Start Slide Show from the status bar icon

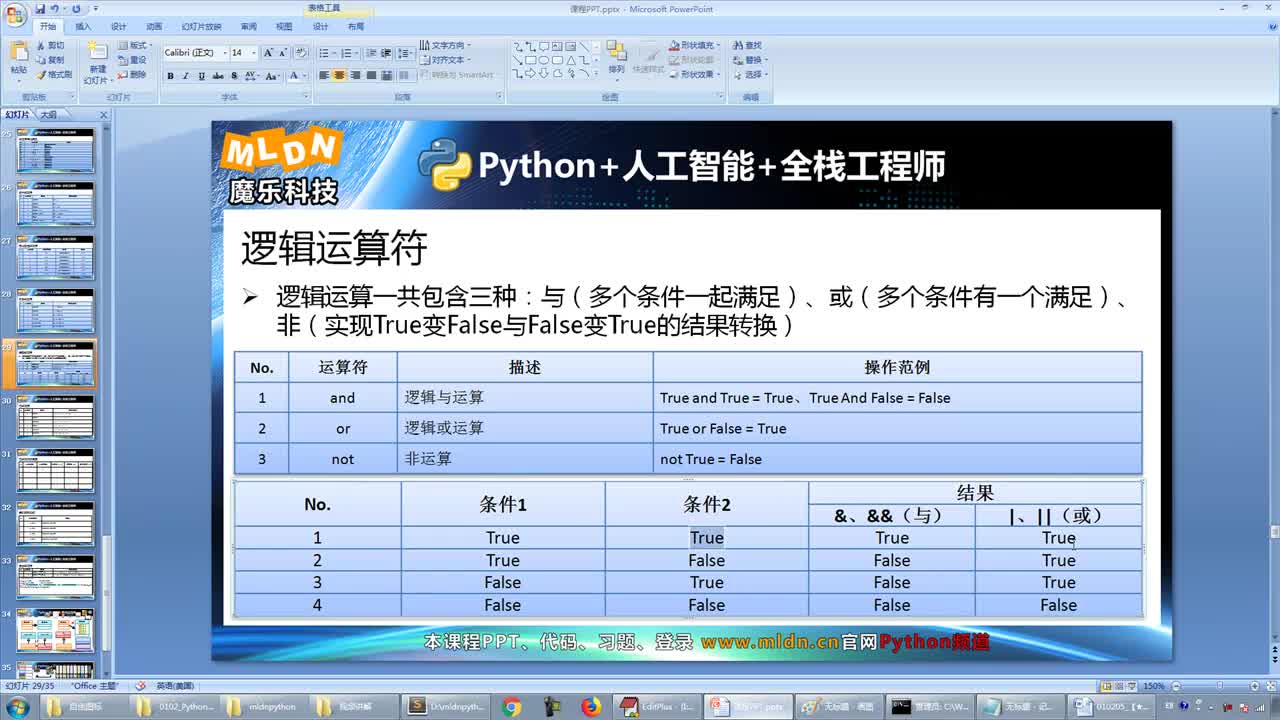pos(1134,686)
